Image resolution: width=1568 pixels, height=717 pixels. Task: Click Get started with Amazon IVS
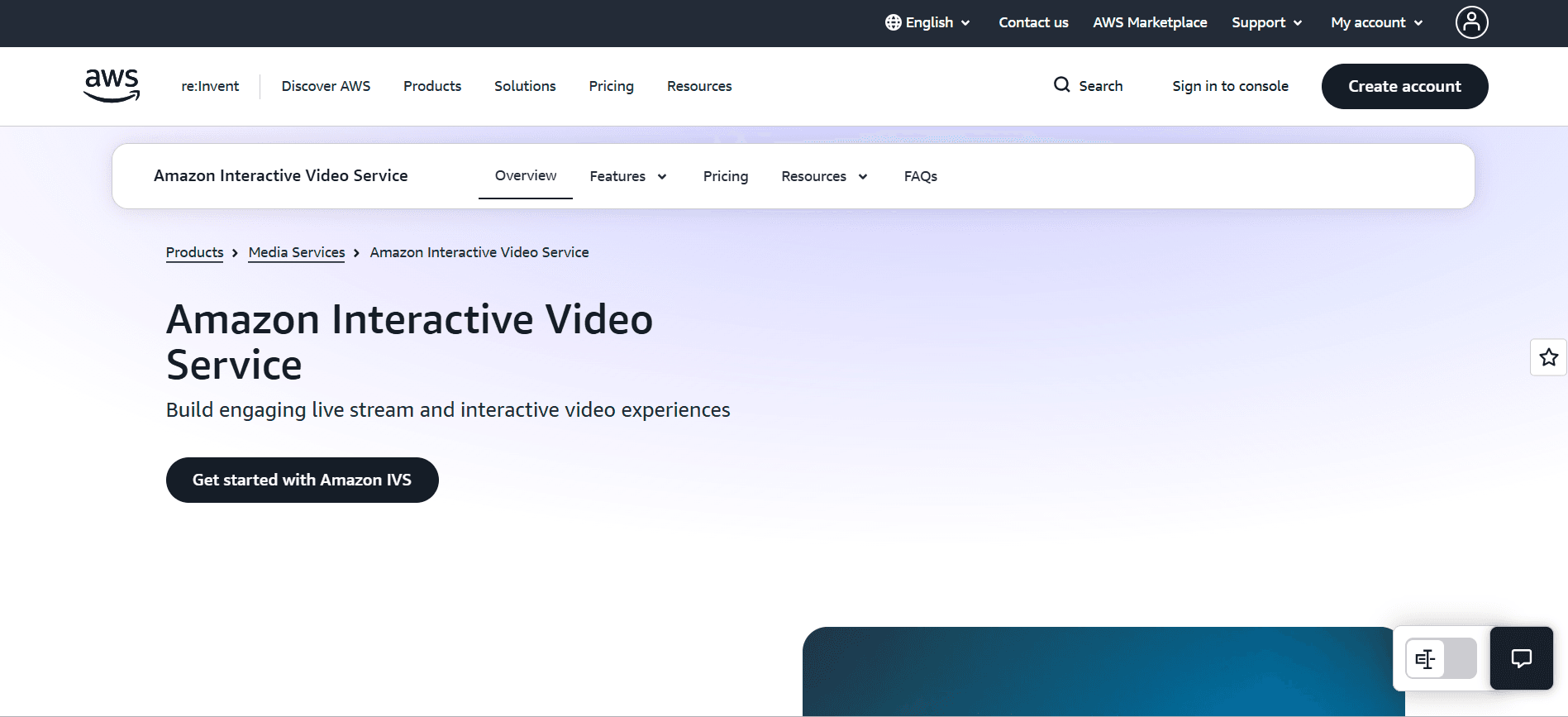pyautogui.click(x=302, y=480)
